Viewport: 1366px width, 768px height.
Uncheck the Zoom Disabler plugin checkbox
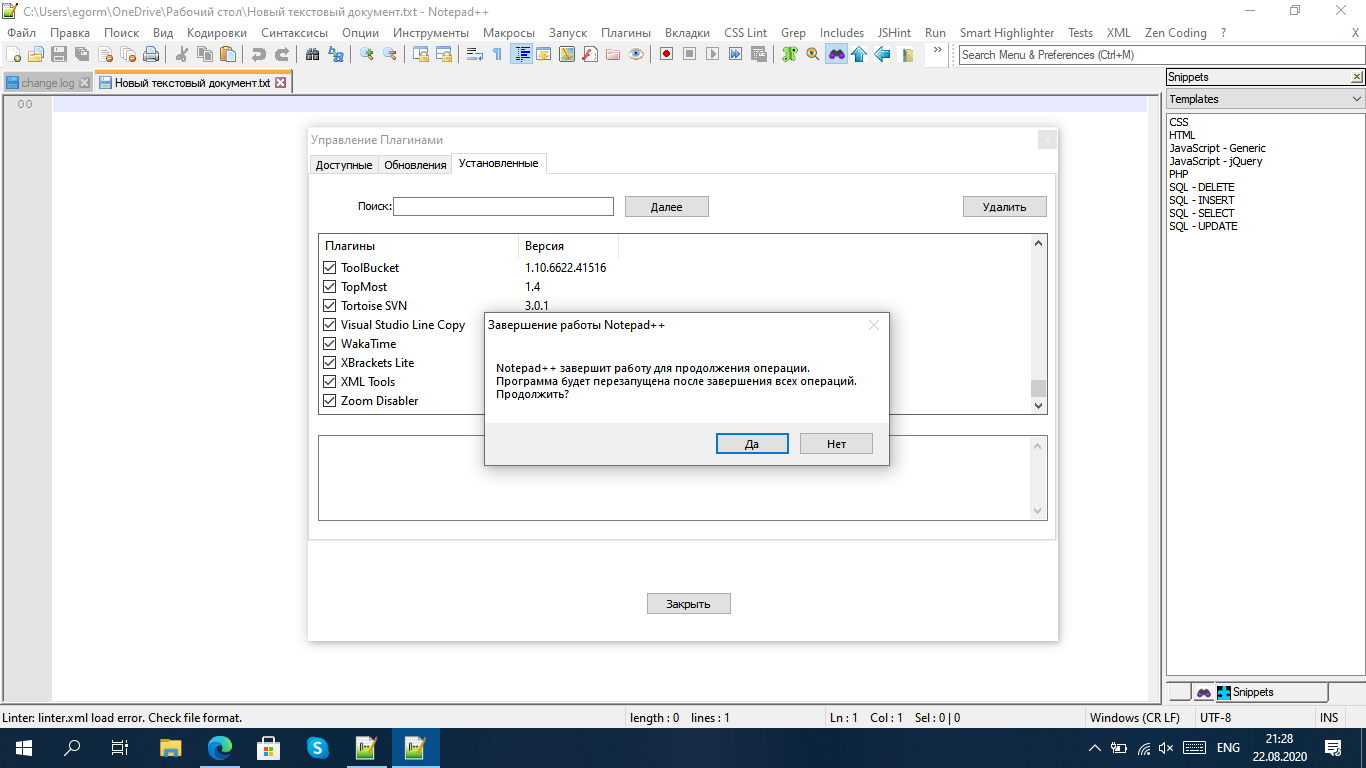[330, 401]
